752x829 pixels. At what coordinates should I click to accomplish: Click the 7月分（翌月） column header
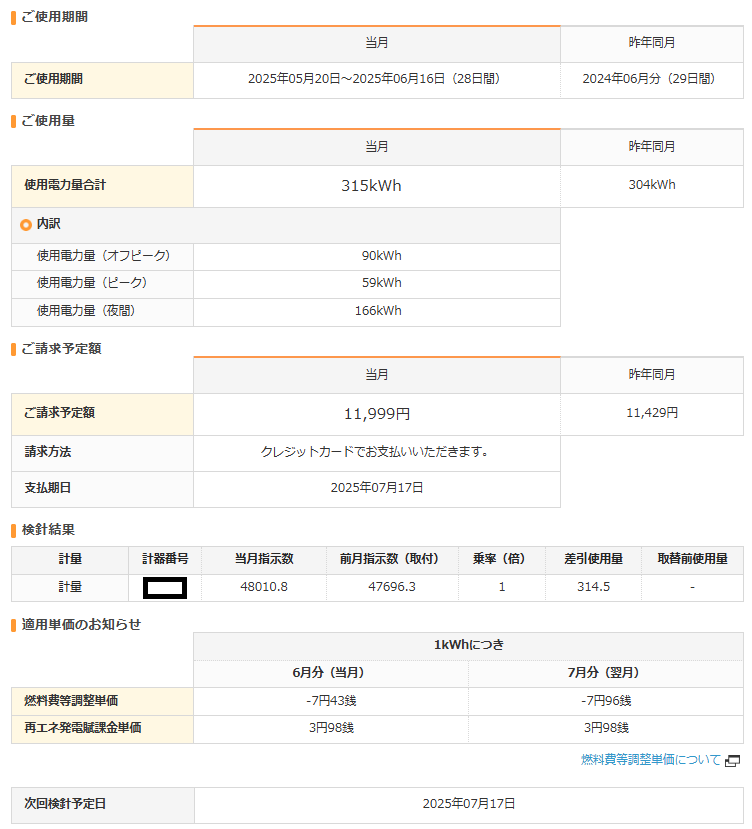click(603, 673)
